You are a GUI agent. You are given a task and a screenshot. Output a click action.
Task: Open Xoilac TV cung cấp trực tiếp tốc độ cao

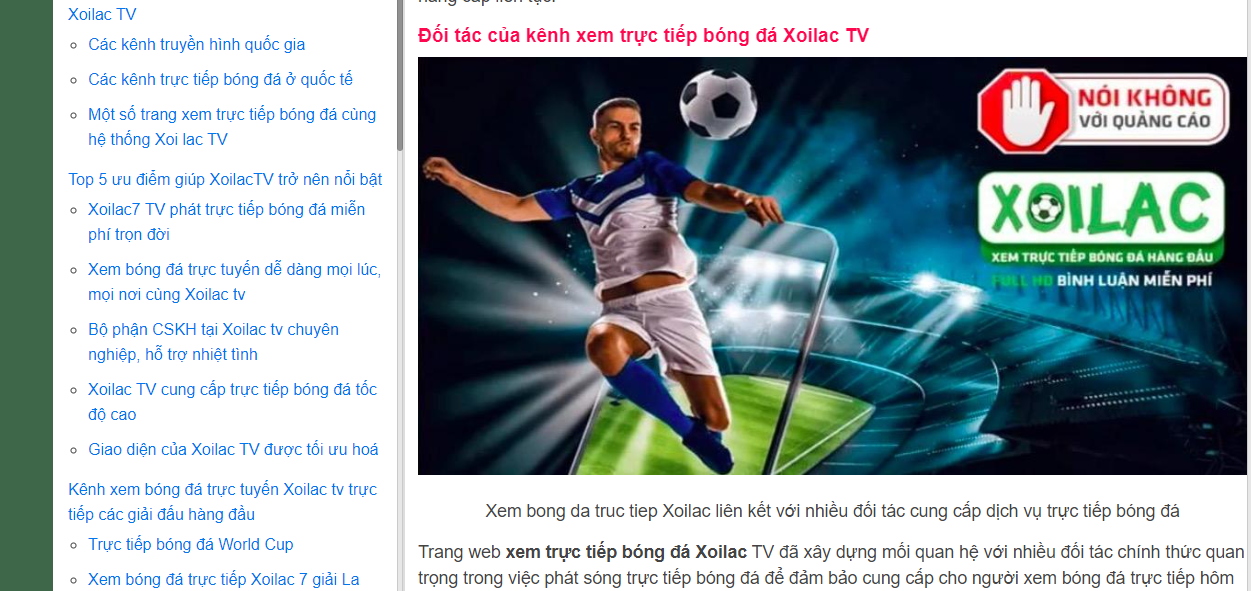[x=232, y=402]
